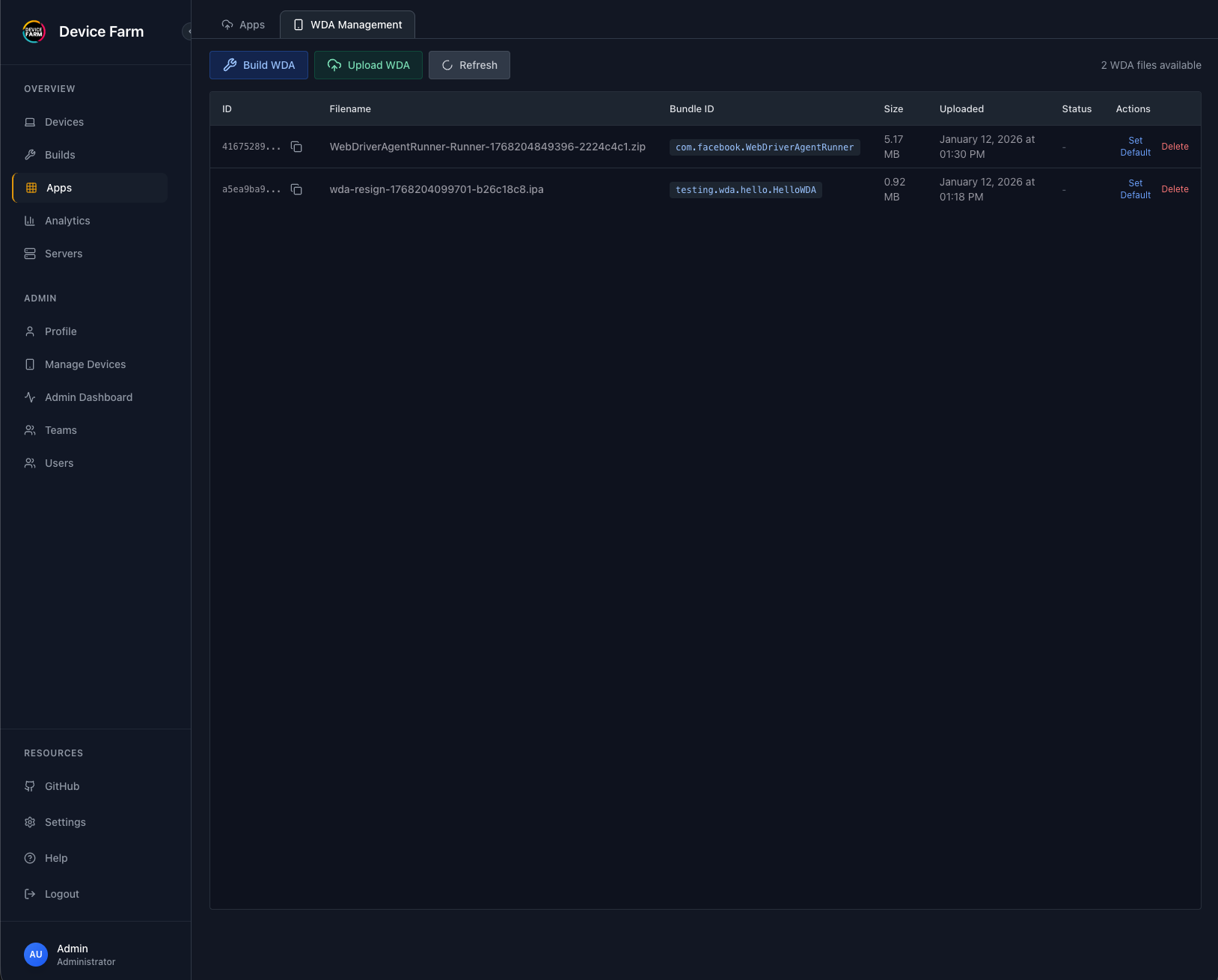Click the Bundle ID column header

pos(692,108)
